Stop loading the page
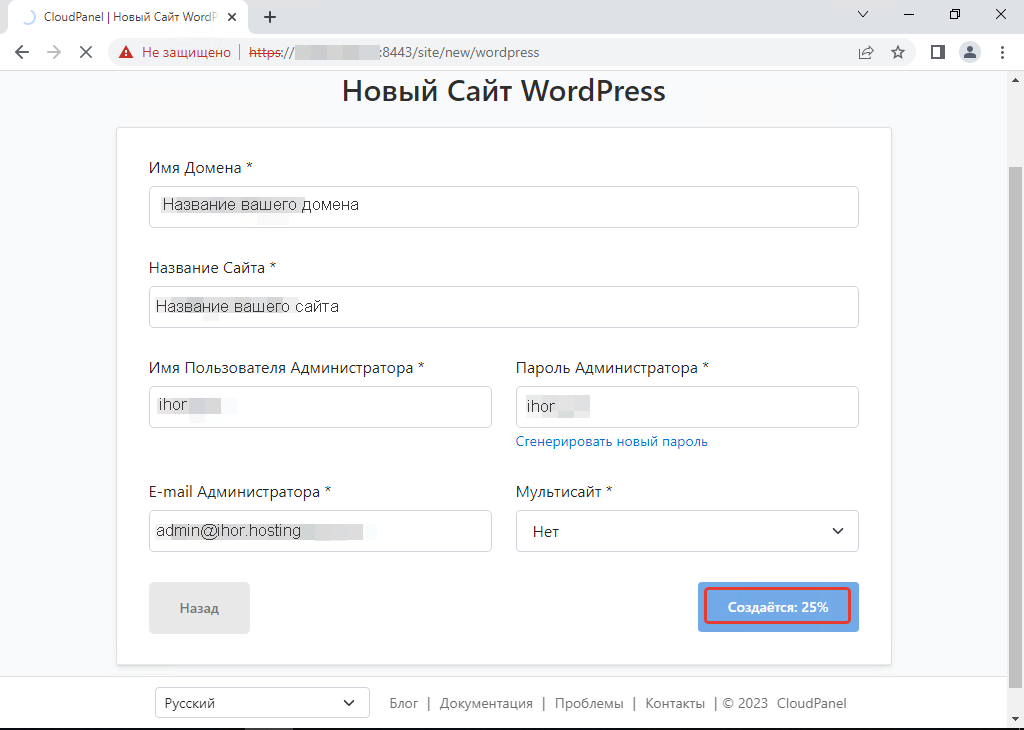This screenshot has height=730, width=1024. click(85, 52)
